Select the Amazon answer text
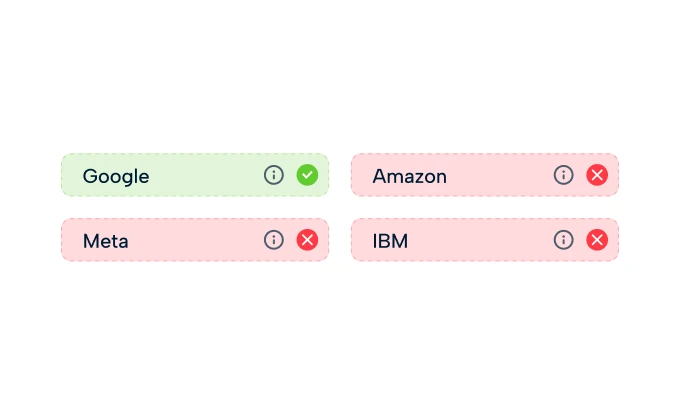Viewport: 680px width, 414px height. [409, 176]
